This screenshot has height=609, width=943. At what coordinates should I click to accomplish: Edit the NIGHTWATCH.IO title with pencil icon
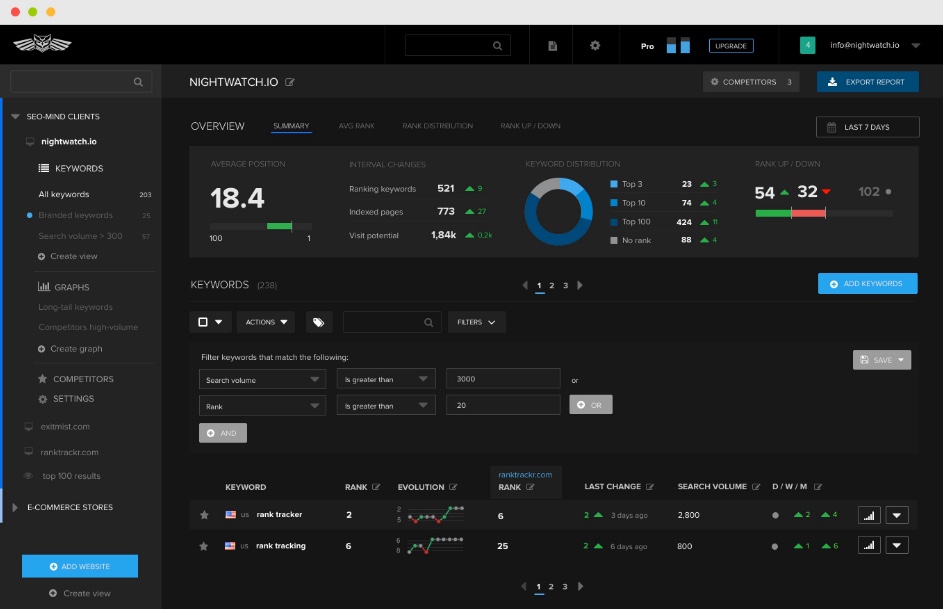coord(290,82)
